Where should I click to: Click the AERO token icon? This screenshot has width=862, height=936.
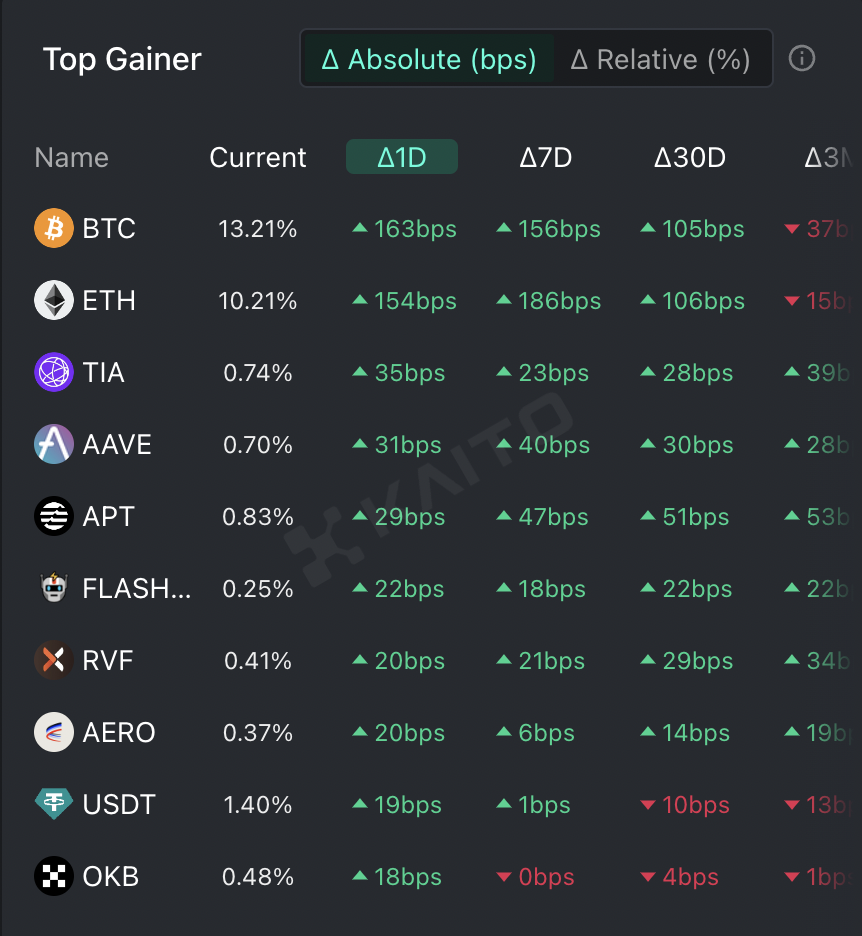pos(54,733)
